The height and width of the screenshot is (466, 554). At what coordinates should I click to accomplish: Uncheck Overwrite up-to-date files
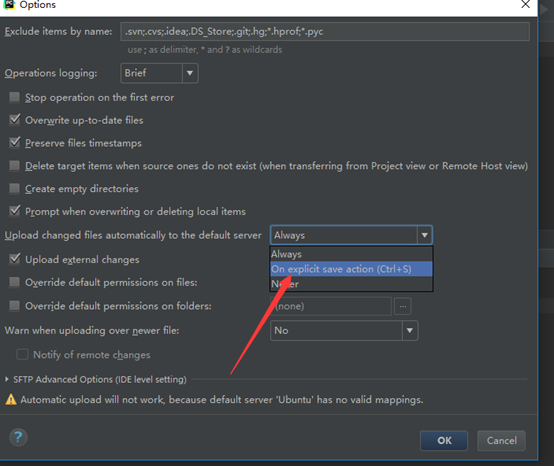[14, 120]
